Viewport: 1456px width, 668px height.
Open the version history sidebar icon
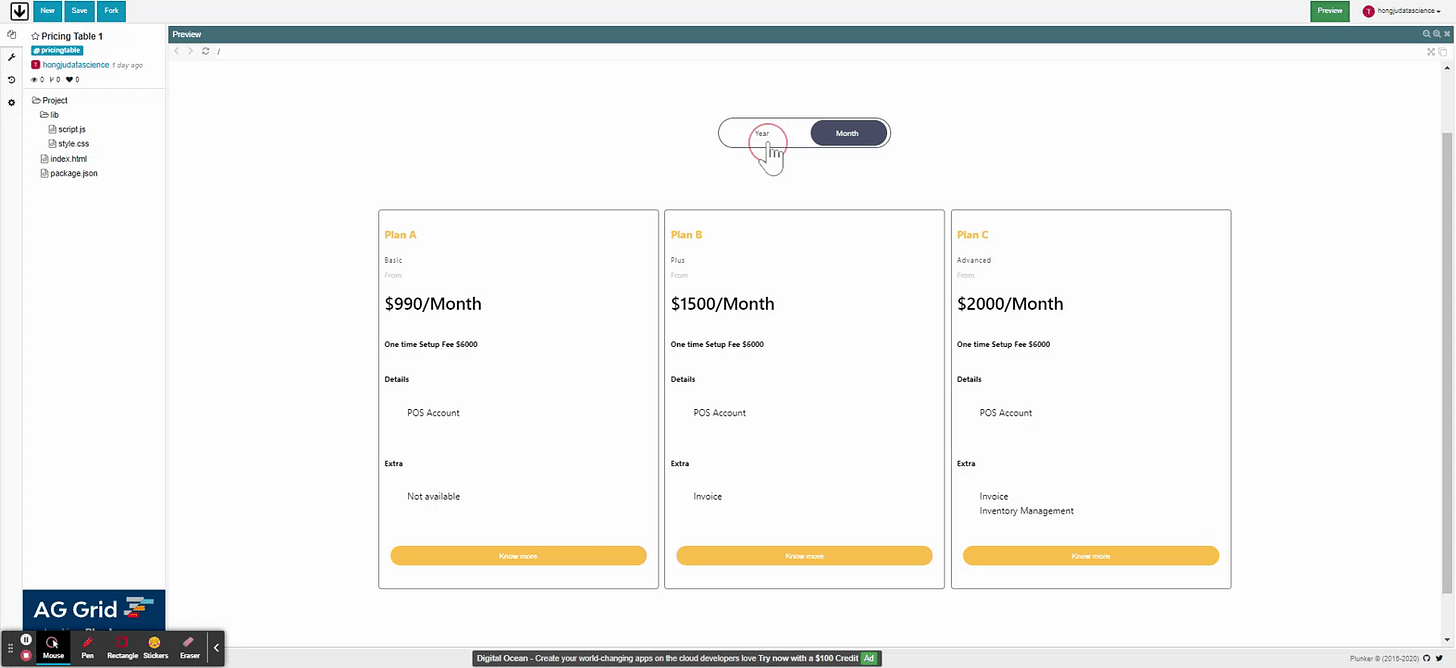tap(11, 80)
